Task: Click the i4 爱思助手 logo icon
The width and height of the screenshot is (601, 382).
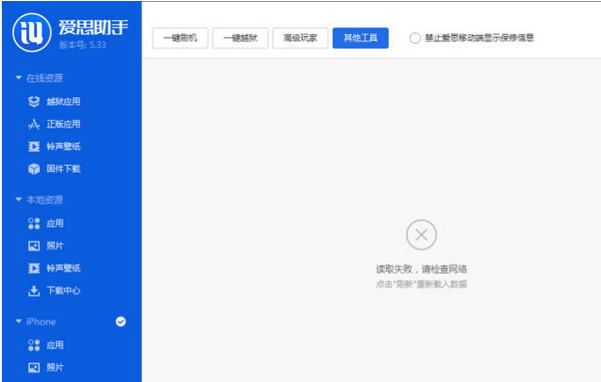Action: pos(32,33)
